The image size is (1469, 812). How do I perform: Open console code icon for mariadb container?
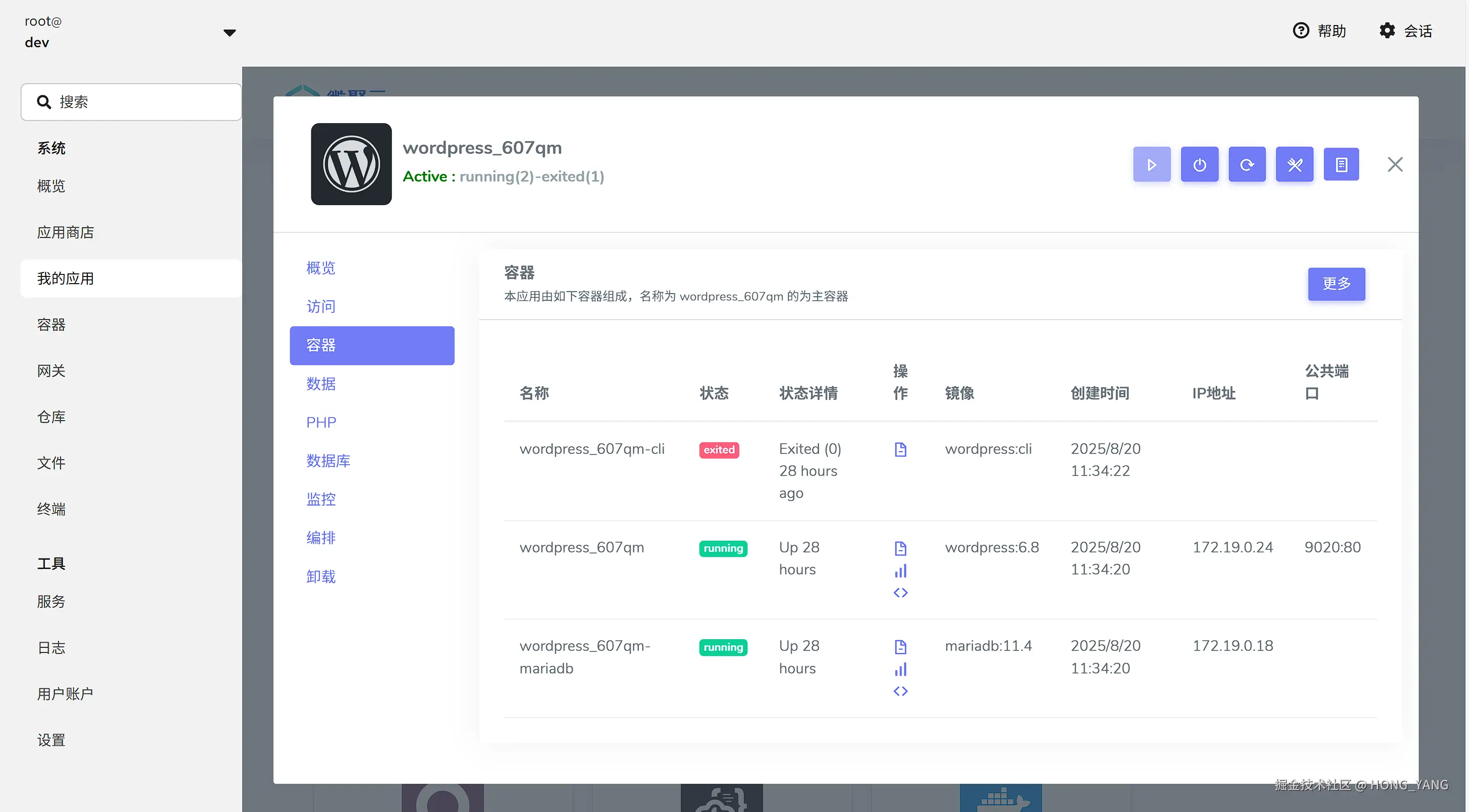tap(900, 691)
